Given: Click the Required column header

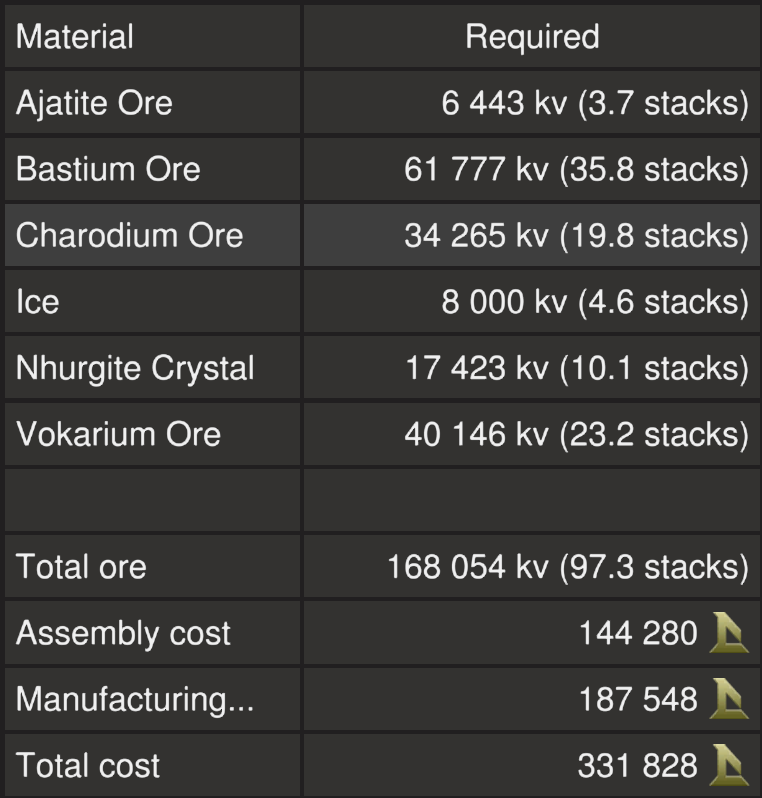Looking at the screenshot, I should click(532, 37).
